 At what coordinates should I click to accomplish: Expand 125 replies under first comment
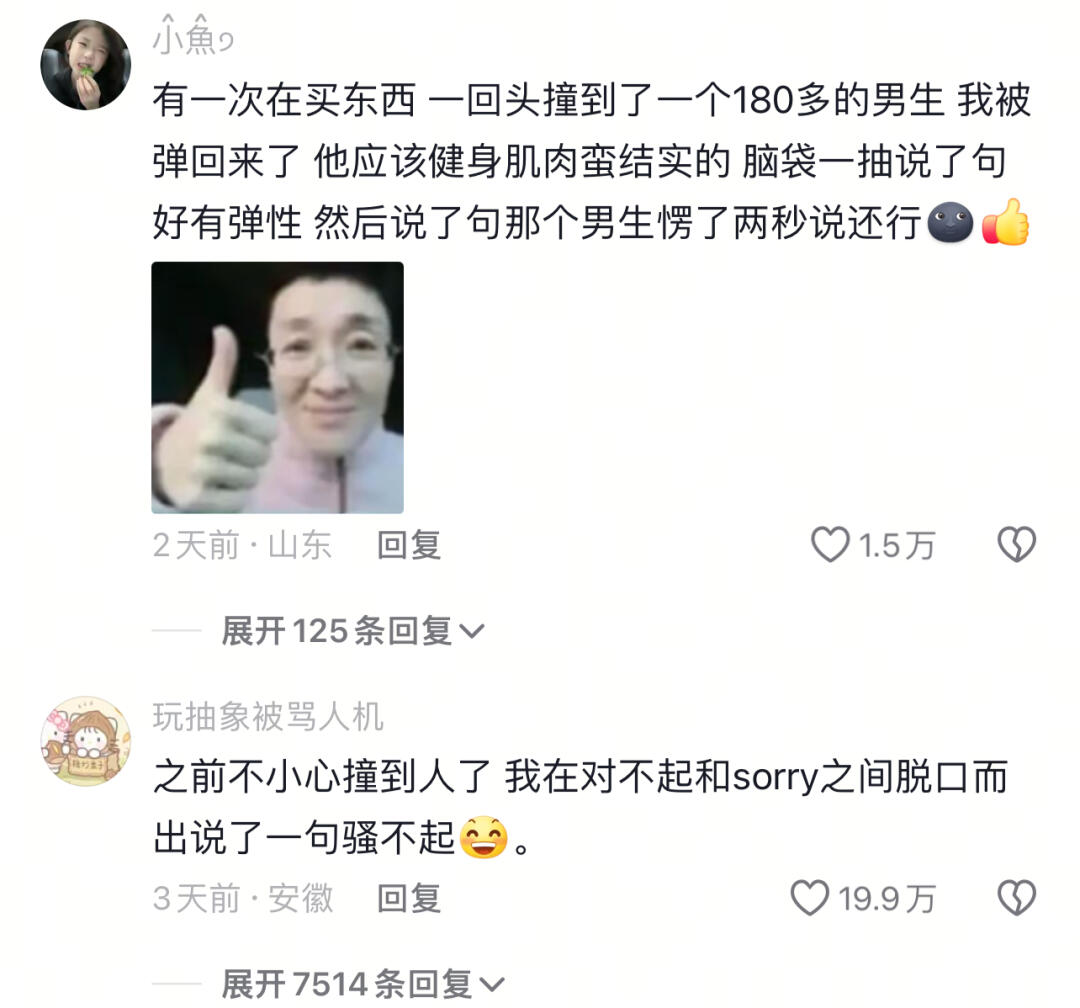(x=353, y=630)
